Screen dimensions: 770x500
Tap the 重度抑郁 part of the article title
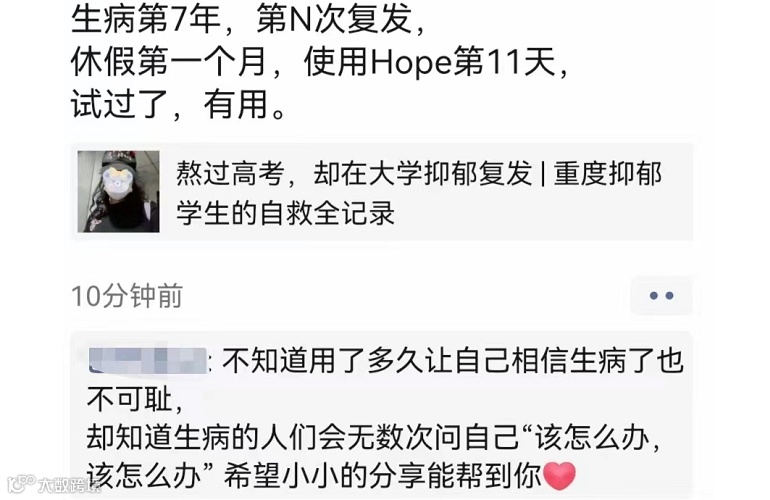point(607,173)
